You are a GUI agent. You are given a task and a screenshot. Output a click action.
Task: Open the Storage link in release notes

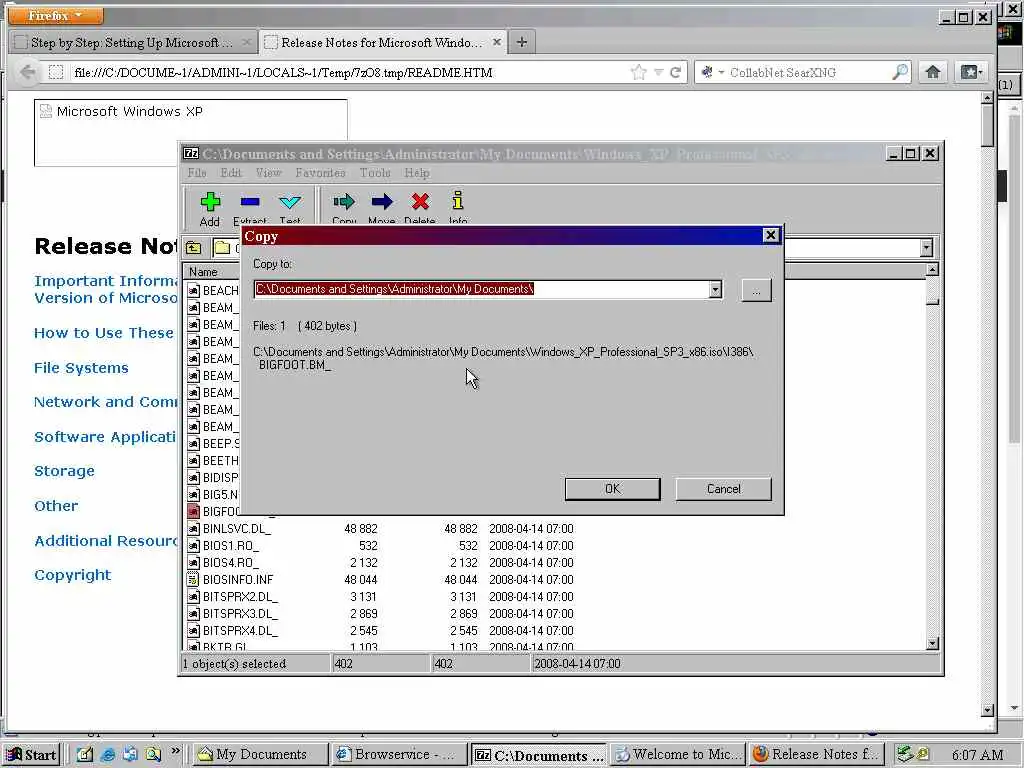(x=64, y=471)
